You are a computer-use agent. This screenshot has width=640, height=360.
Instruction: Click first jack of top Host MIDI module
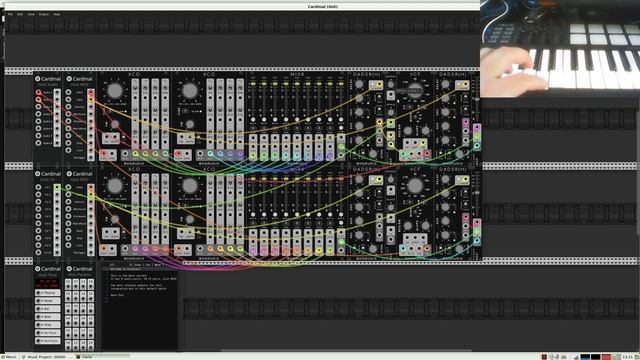[x=68, y=92]
